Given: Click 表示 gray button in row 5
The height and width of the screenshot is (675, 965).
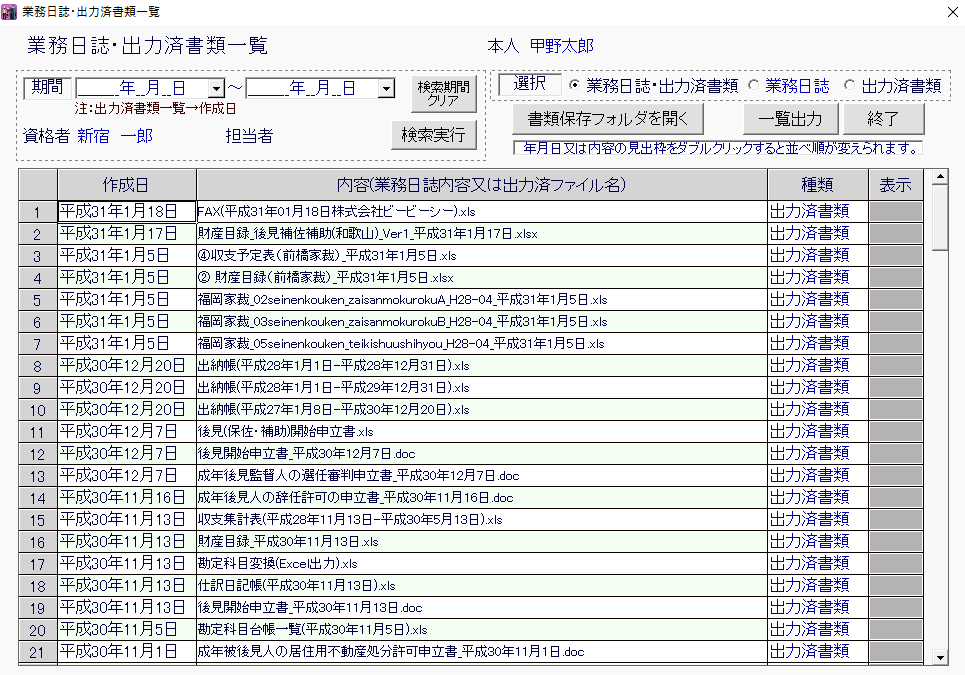Looking at the screenshot, I should pyautogui.click(x=895, y=299).
